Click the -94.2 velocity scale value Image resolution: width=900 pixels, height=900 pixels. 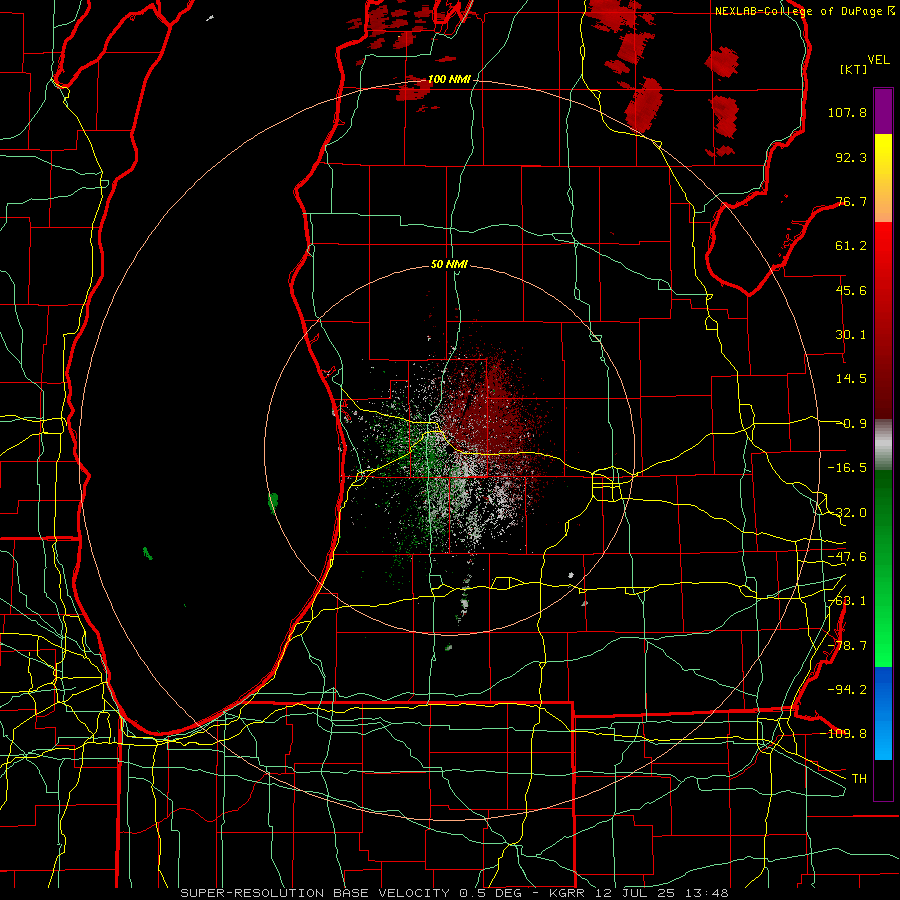(x=847, y=690)
